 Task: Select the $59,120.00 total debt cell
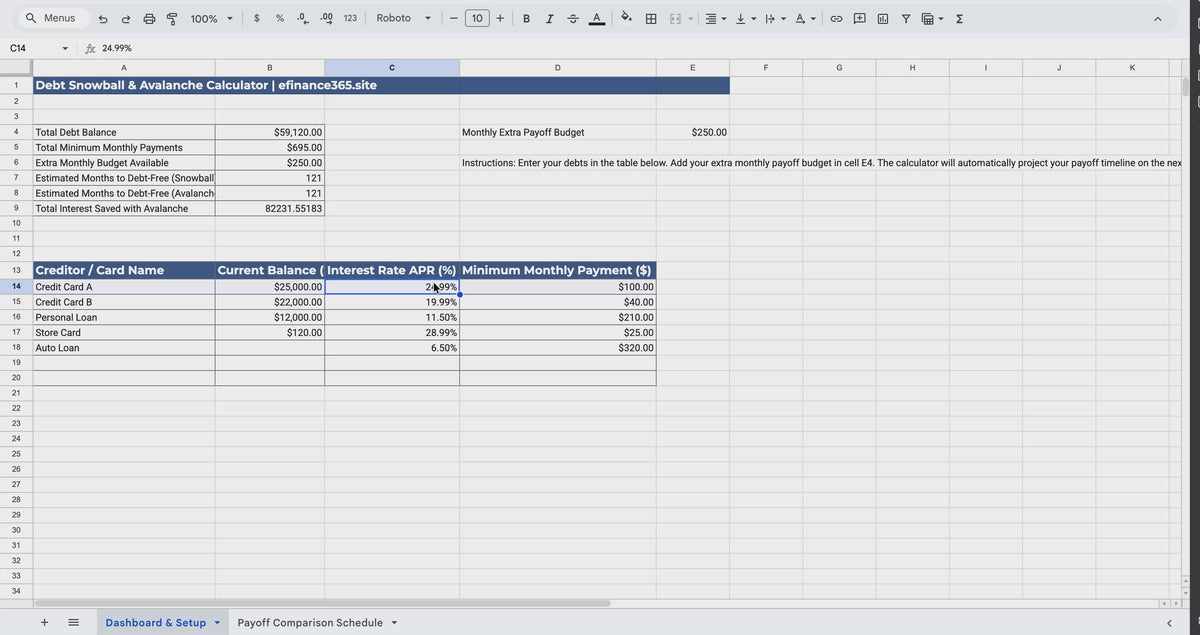(x=269, y=132)
